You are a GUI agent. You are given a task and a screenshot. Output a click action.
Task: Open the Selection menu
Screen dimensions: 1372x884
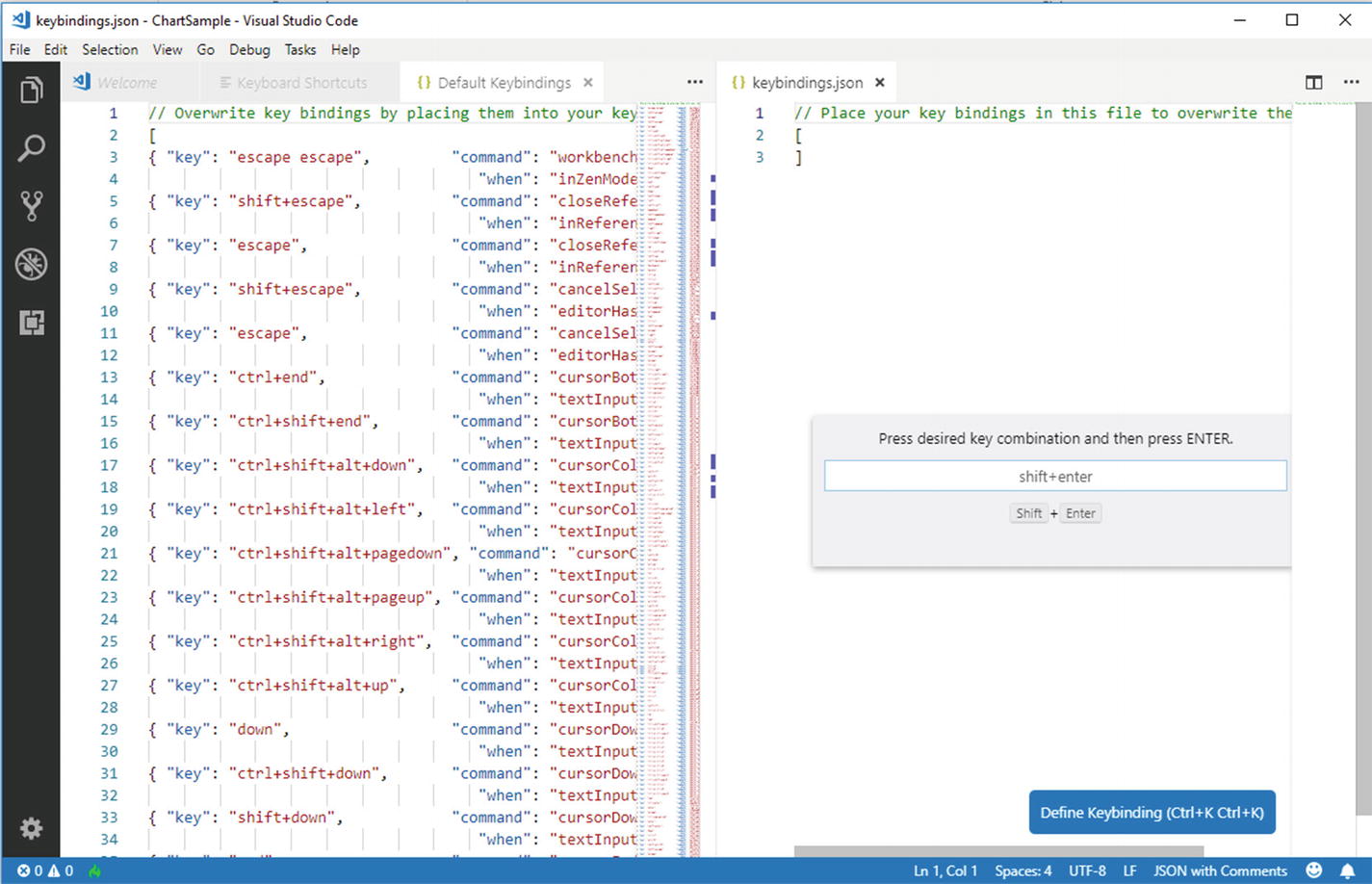[110, 50]
